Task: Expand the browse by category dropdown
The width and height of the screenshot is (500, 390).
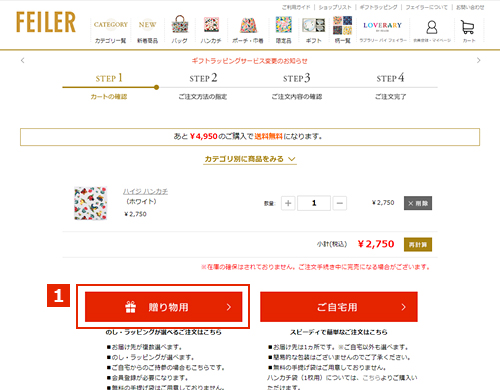Action: [x=250, y=159]
